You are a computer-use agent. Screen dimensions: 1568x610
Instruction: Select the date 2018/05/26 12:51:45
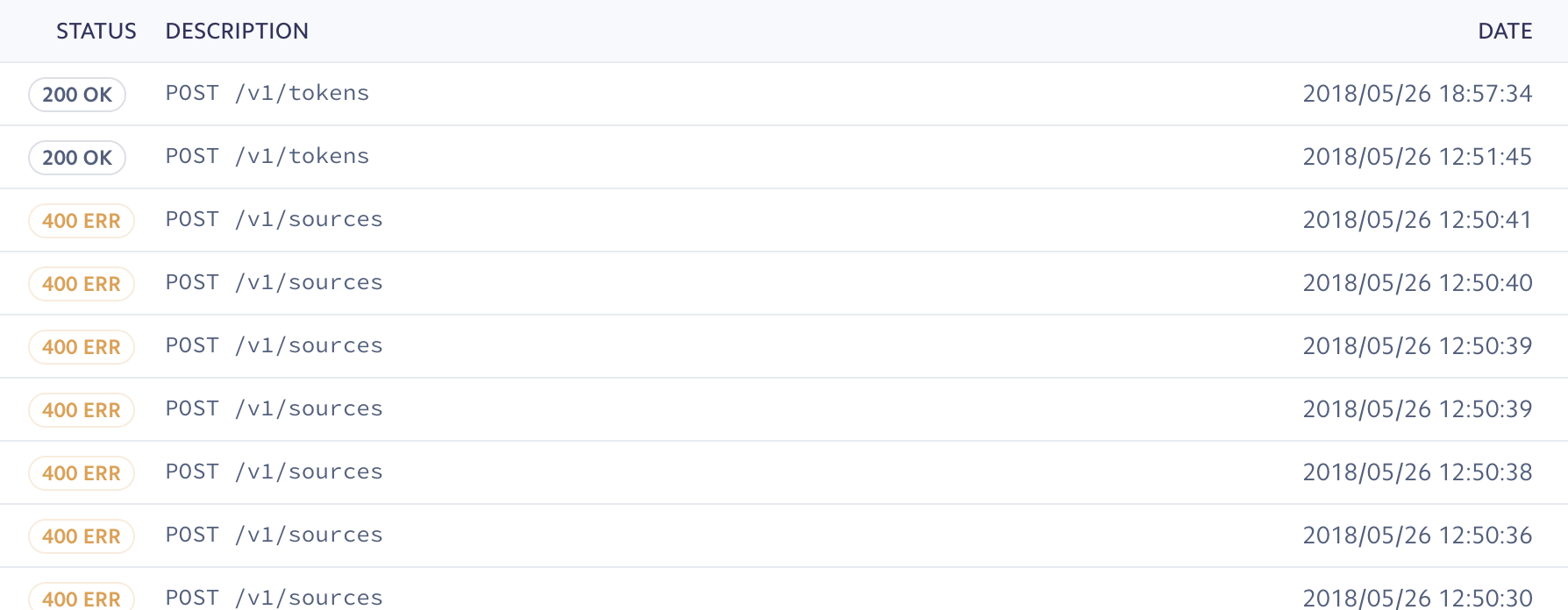(1417, 157)
